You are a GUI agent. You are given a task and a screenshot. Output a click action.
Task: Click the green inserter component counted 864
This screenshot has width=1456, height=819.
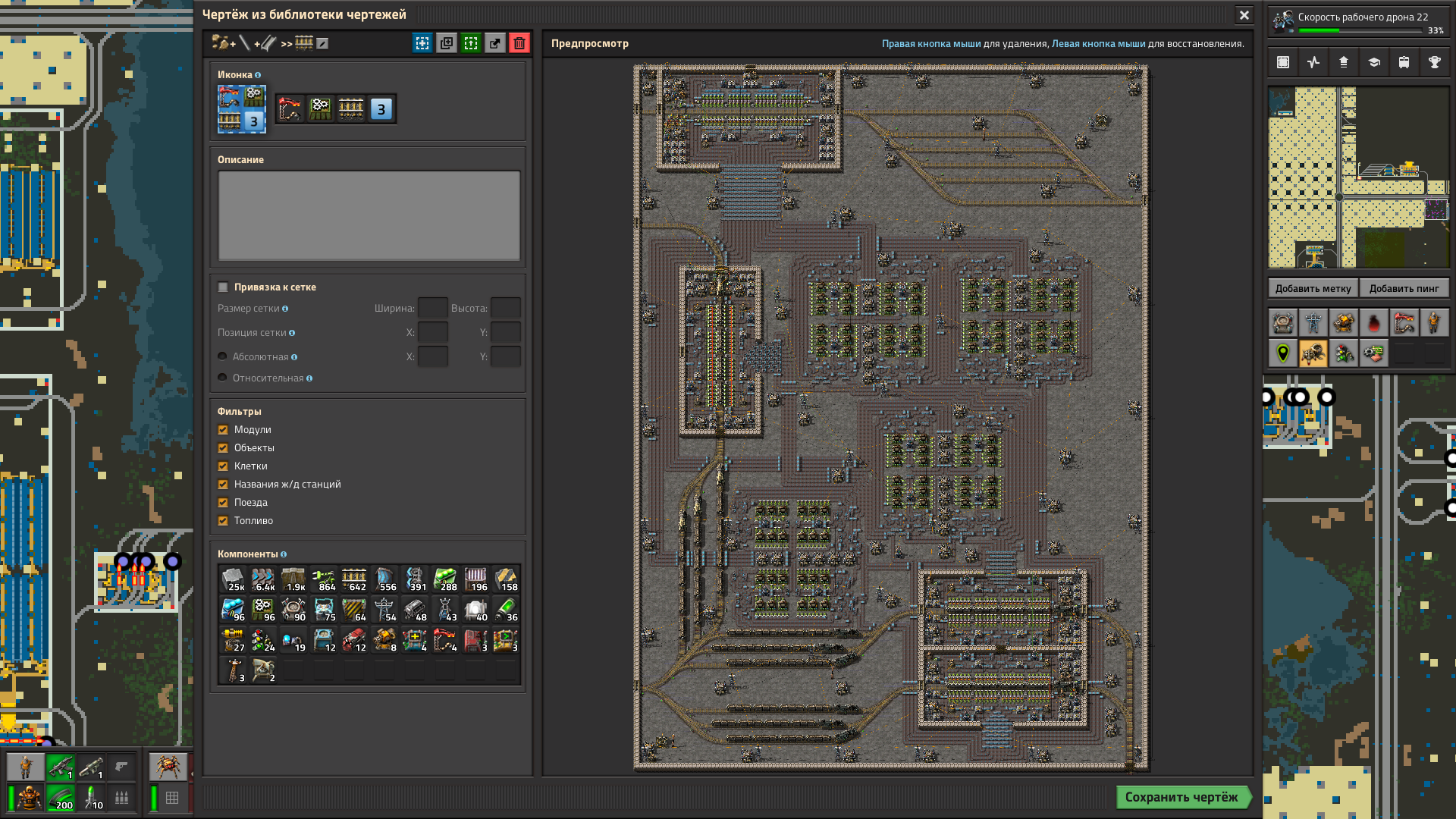324,579
